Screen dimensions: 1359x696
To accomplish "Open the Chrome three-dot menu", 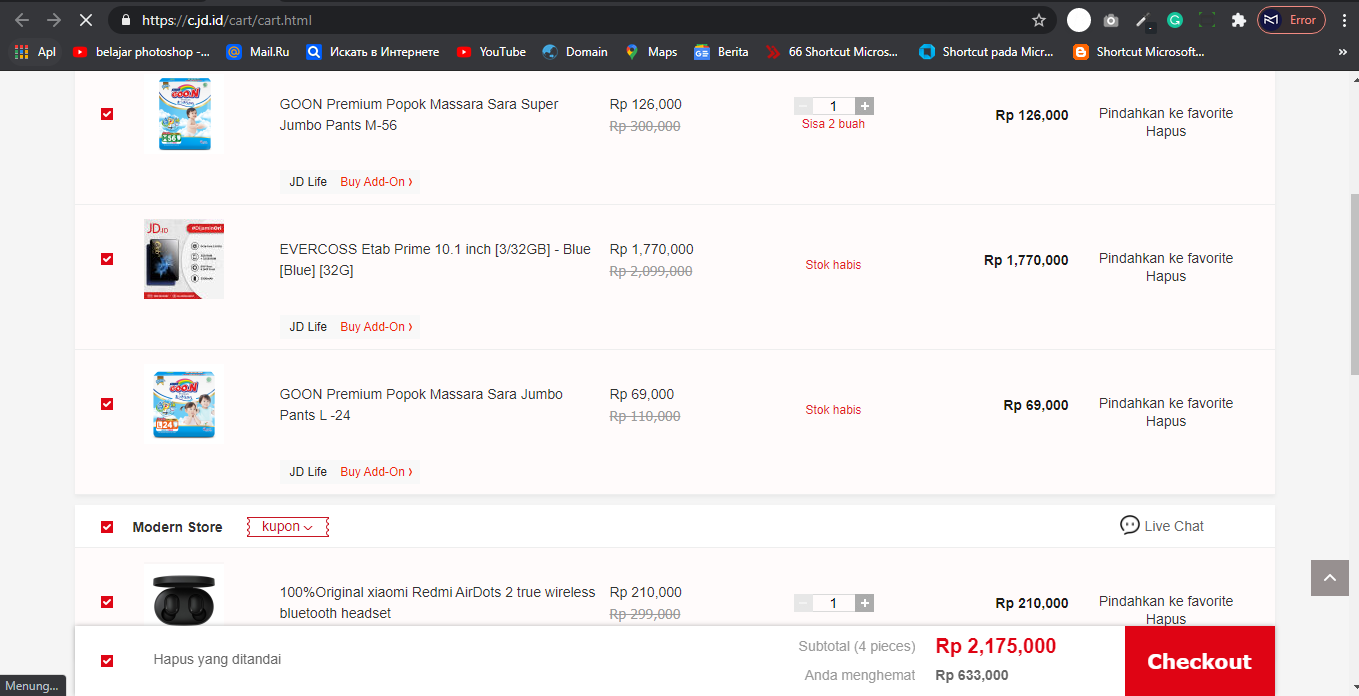I will pos(1344,20).
